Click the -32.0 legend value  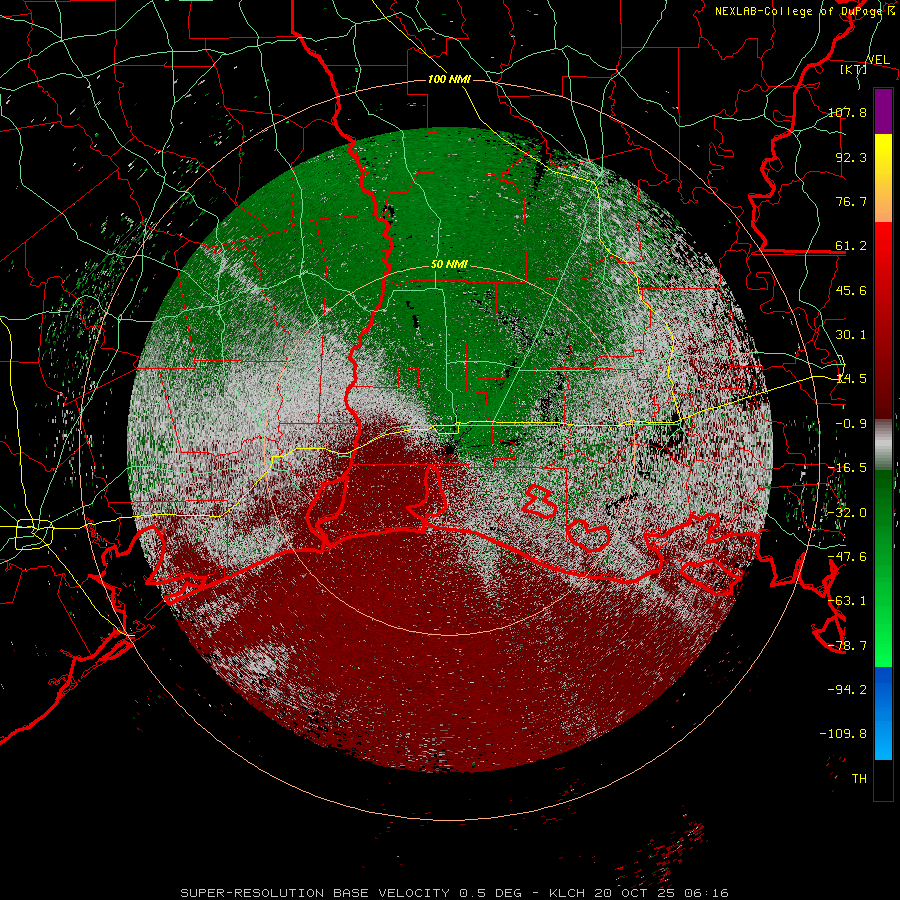[x=847, y=513]
